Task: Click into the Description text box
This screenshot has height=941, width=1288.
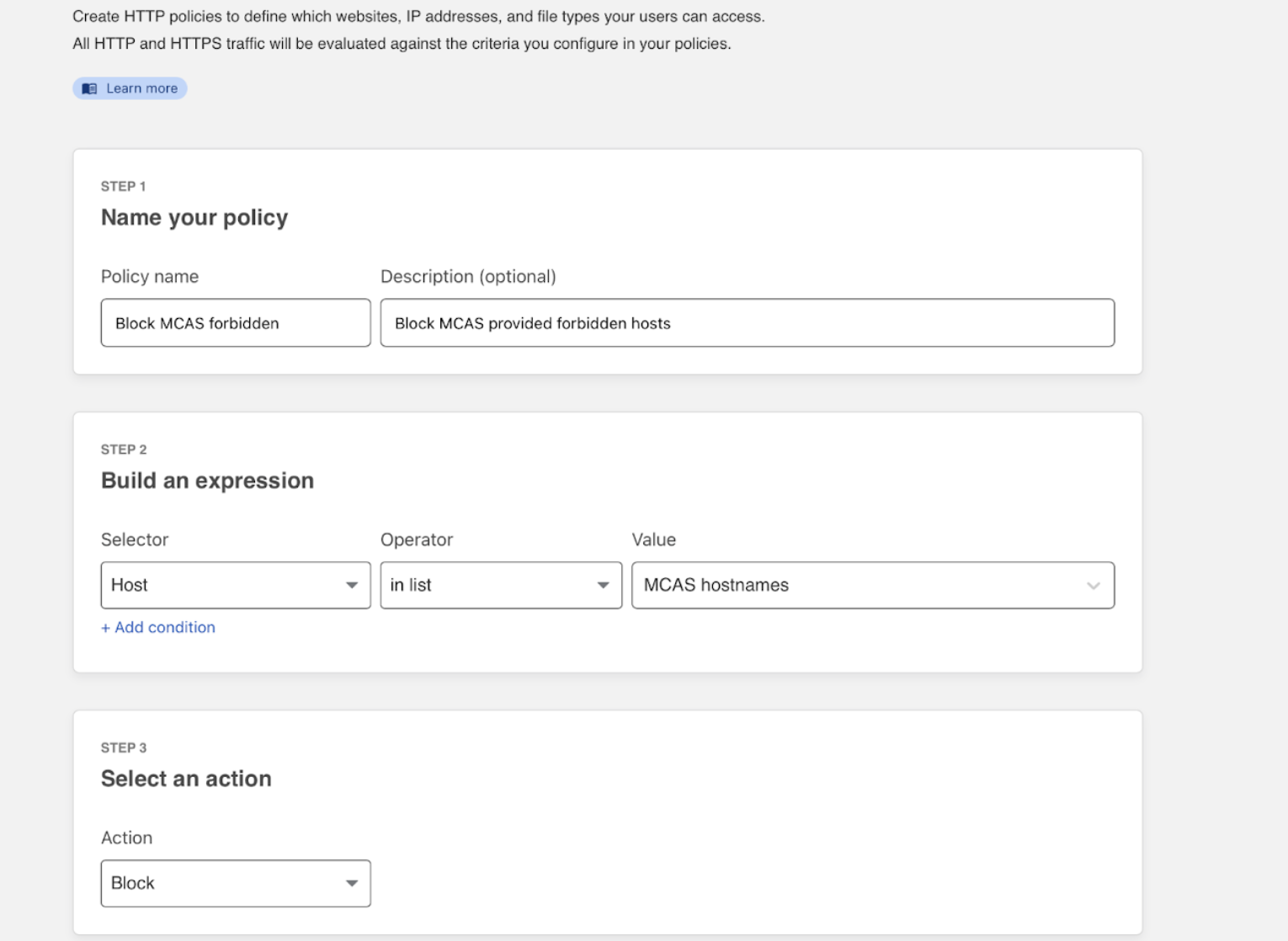Action: tap(747, 323)
